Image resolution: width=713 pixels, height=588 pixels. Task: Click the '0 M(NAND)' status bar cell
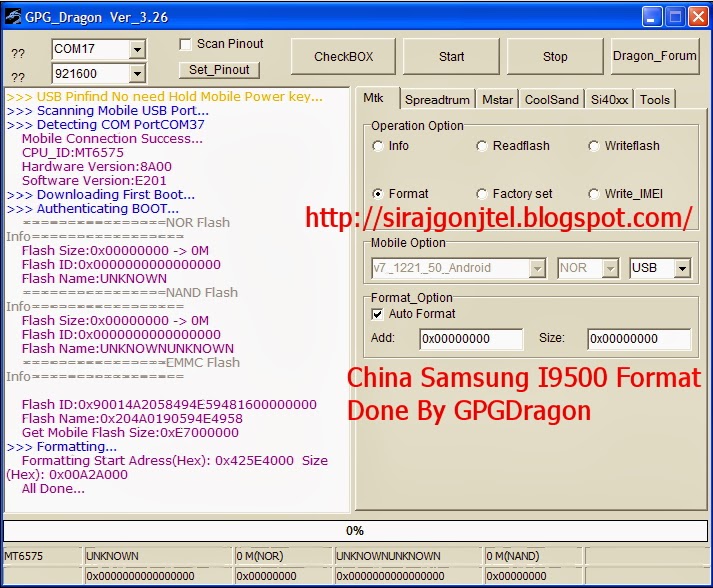[x=532, y=556]
